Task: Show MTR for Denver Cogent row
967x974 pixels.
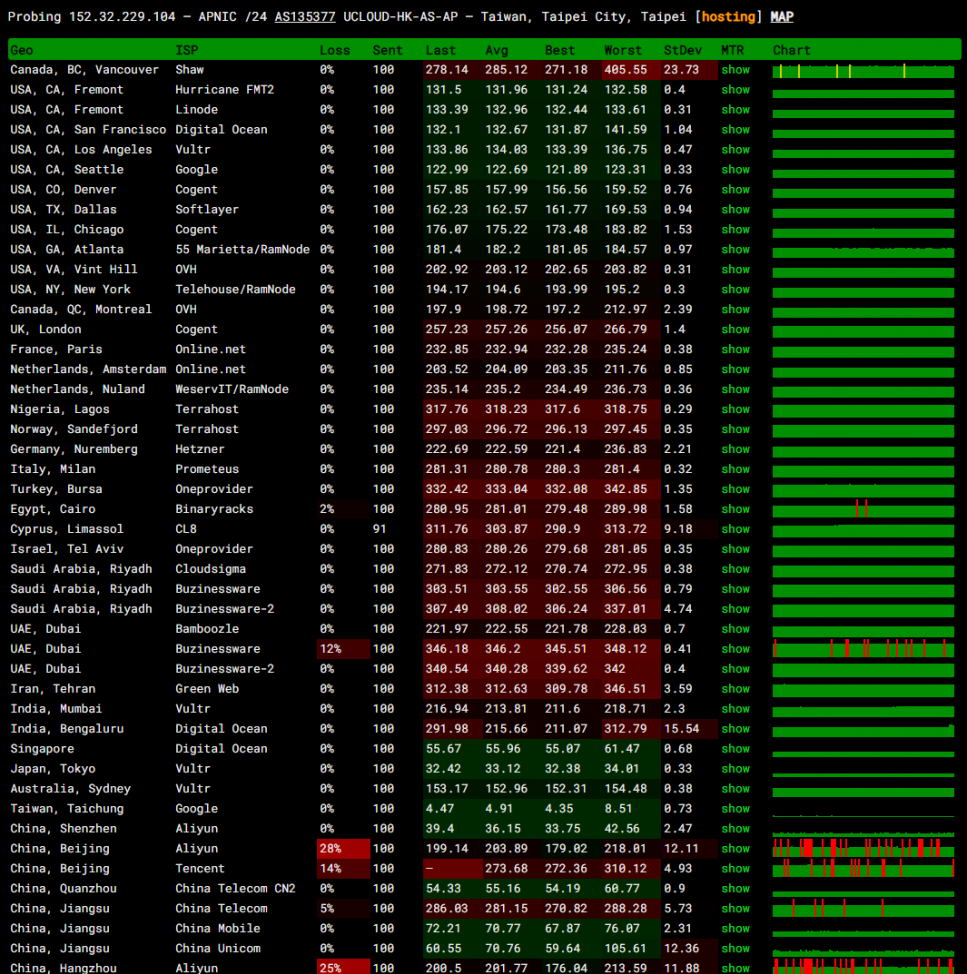Action: pyautogui.click(x=735, y=189)
